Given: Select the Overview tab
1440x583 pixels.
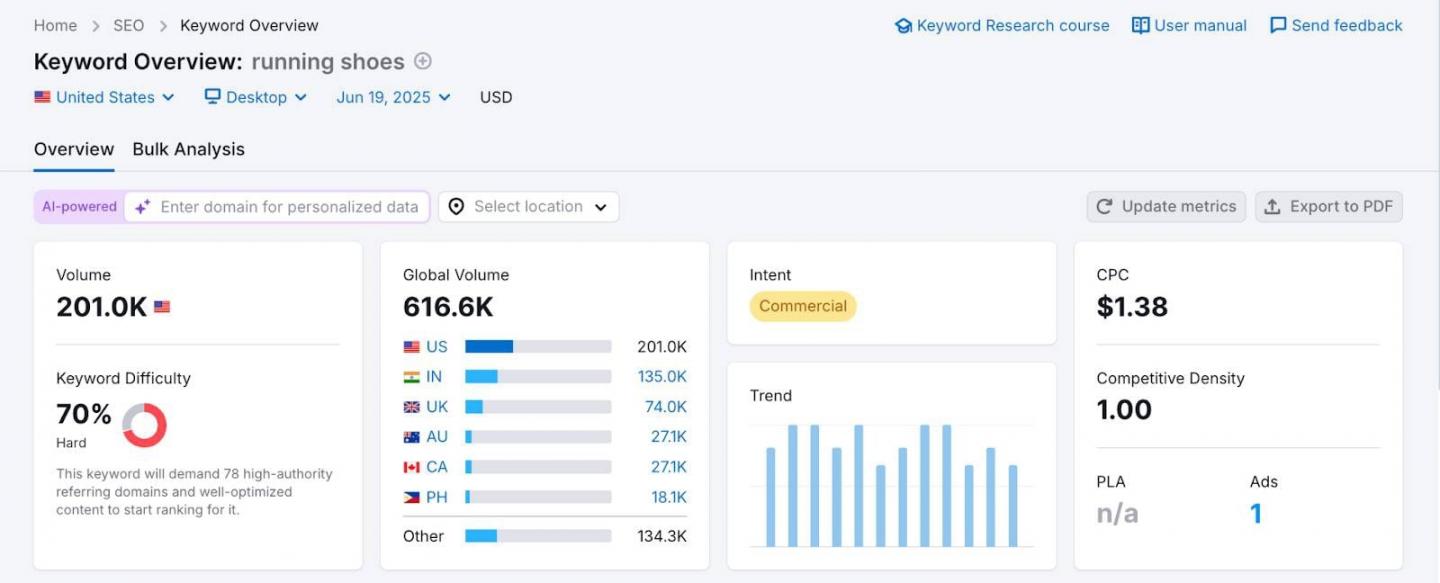Looking at the screenshot, I should click(x=74, y=149).
